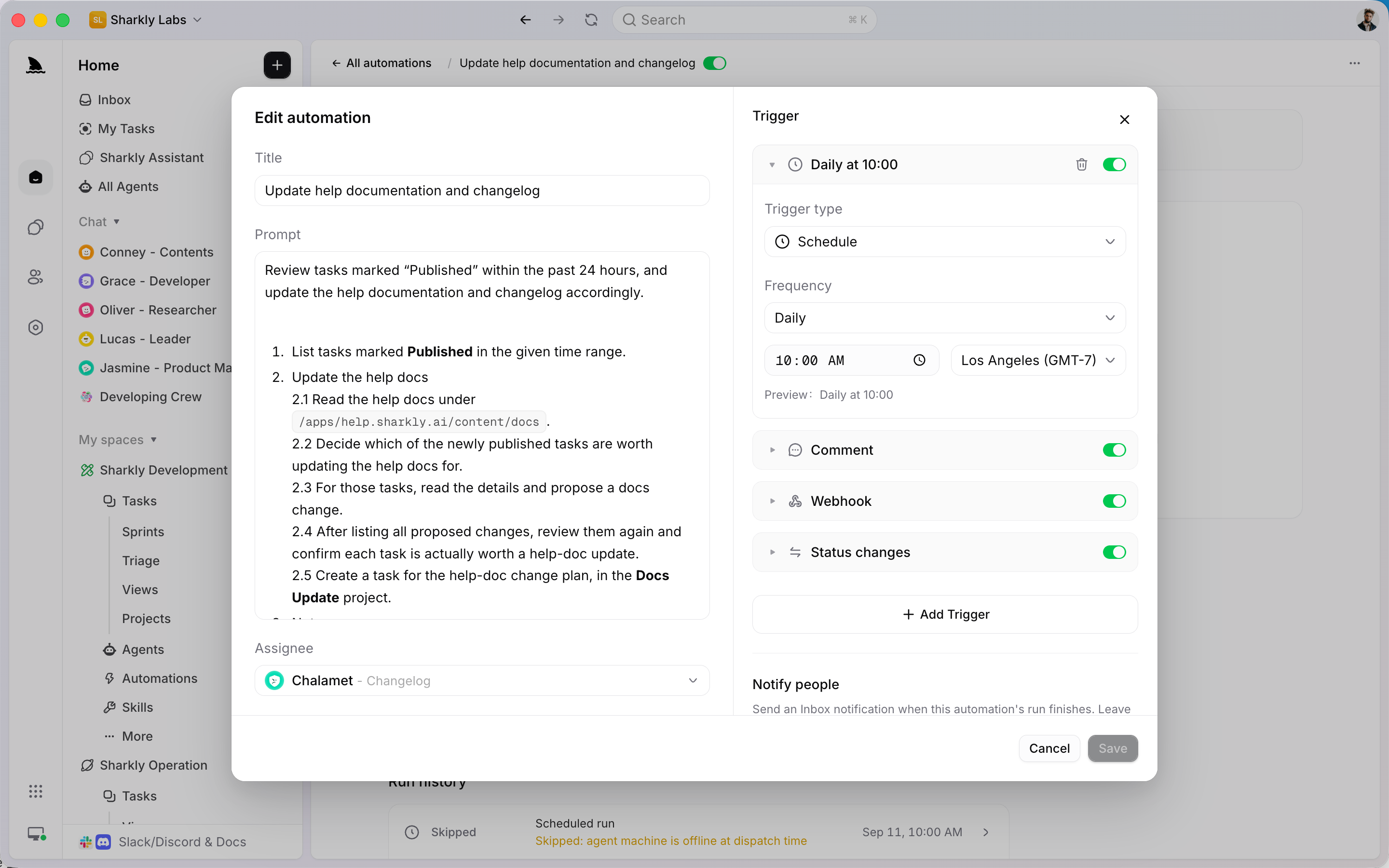Toggle the Comment trigger switch
Screen dimensions: 1389x868
point(1114,450)
